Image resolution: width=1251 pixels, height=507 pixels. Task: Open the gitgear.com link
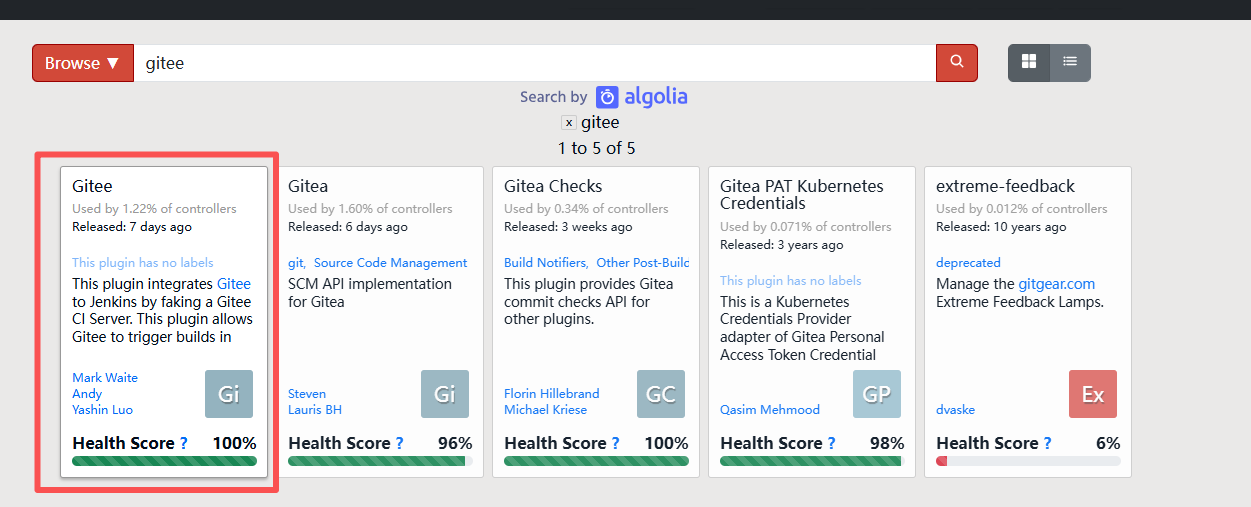tap(1056, 284)
